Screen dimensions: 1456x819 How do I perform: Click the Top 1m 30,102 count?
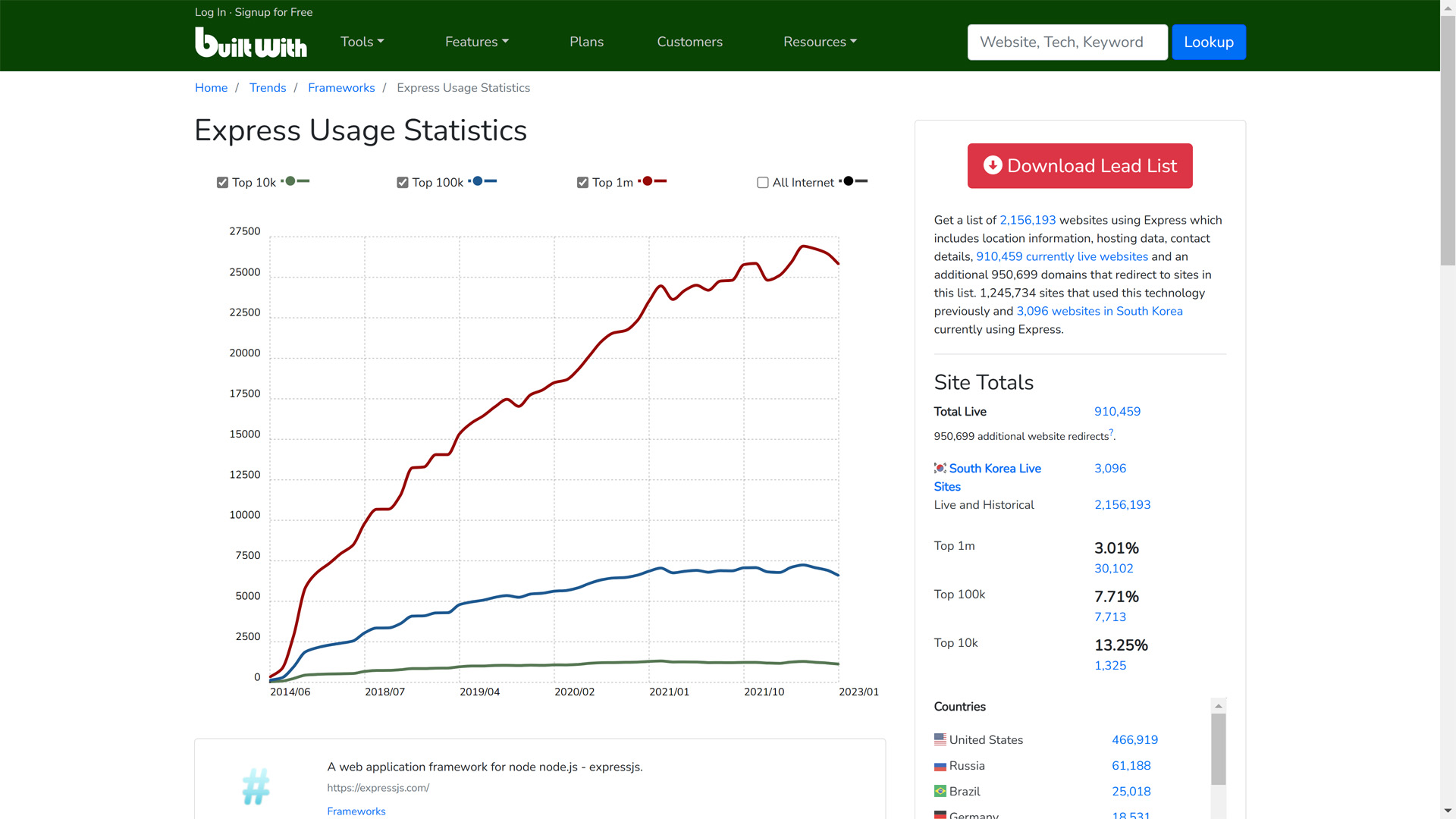[x=1113, y=569]
